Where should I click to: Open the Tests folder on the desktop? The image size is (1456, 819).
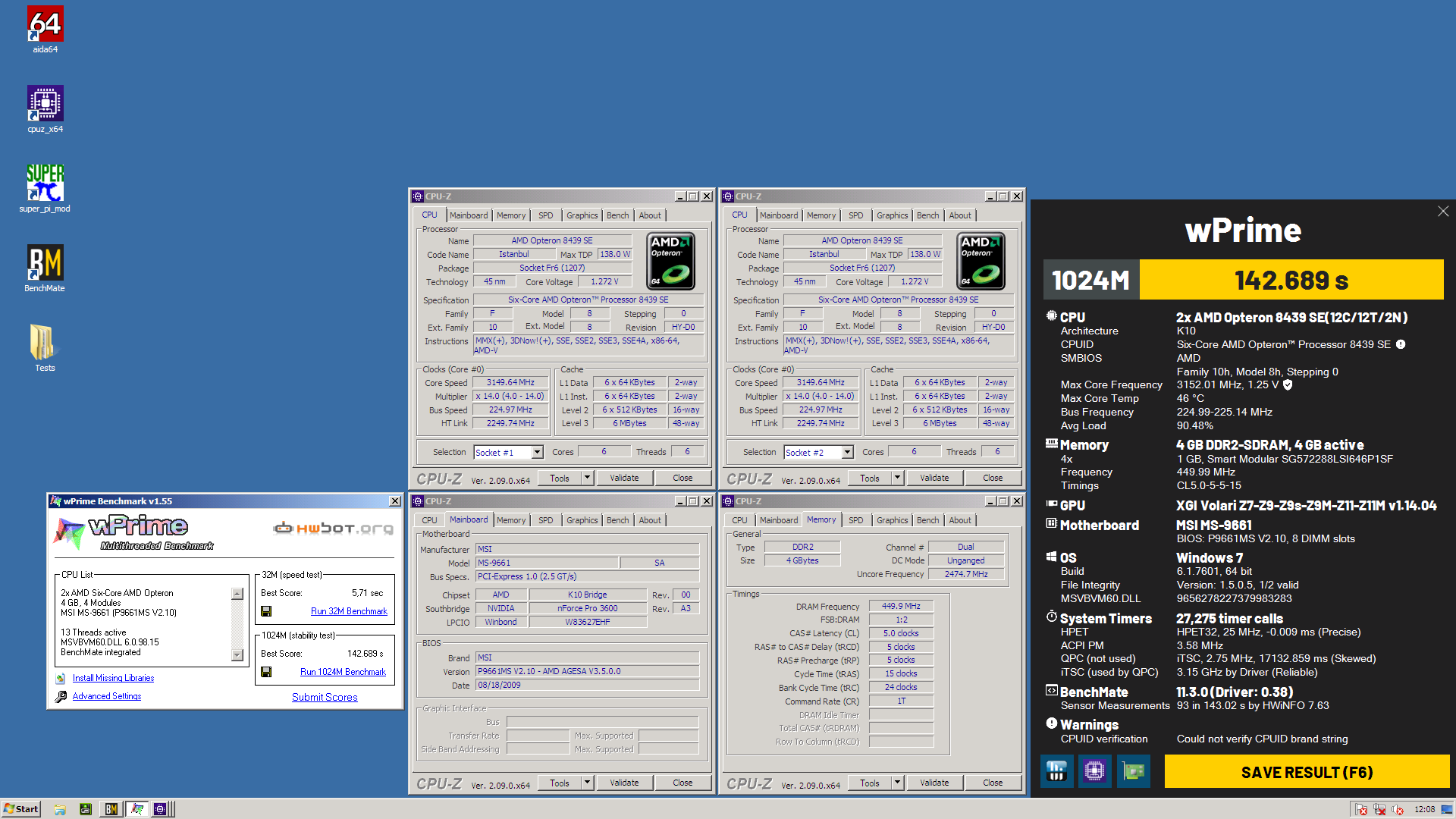click(x=45, y=348)
